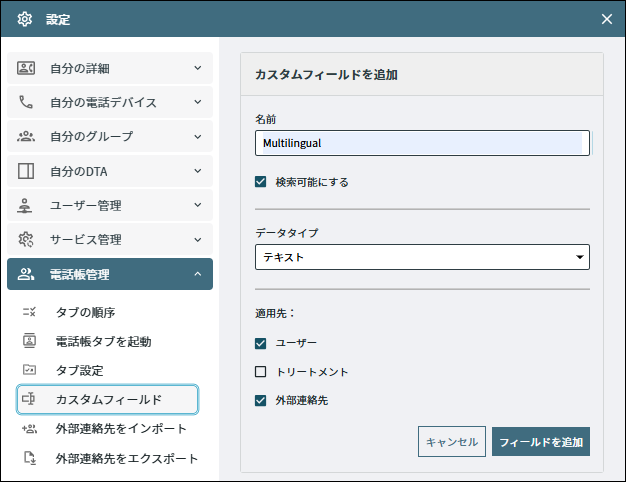Expand 自分の詳細 with its chevron
The height and width of the screenshot is (482, 626).
point(198,68)
